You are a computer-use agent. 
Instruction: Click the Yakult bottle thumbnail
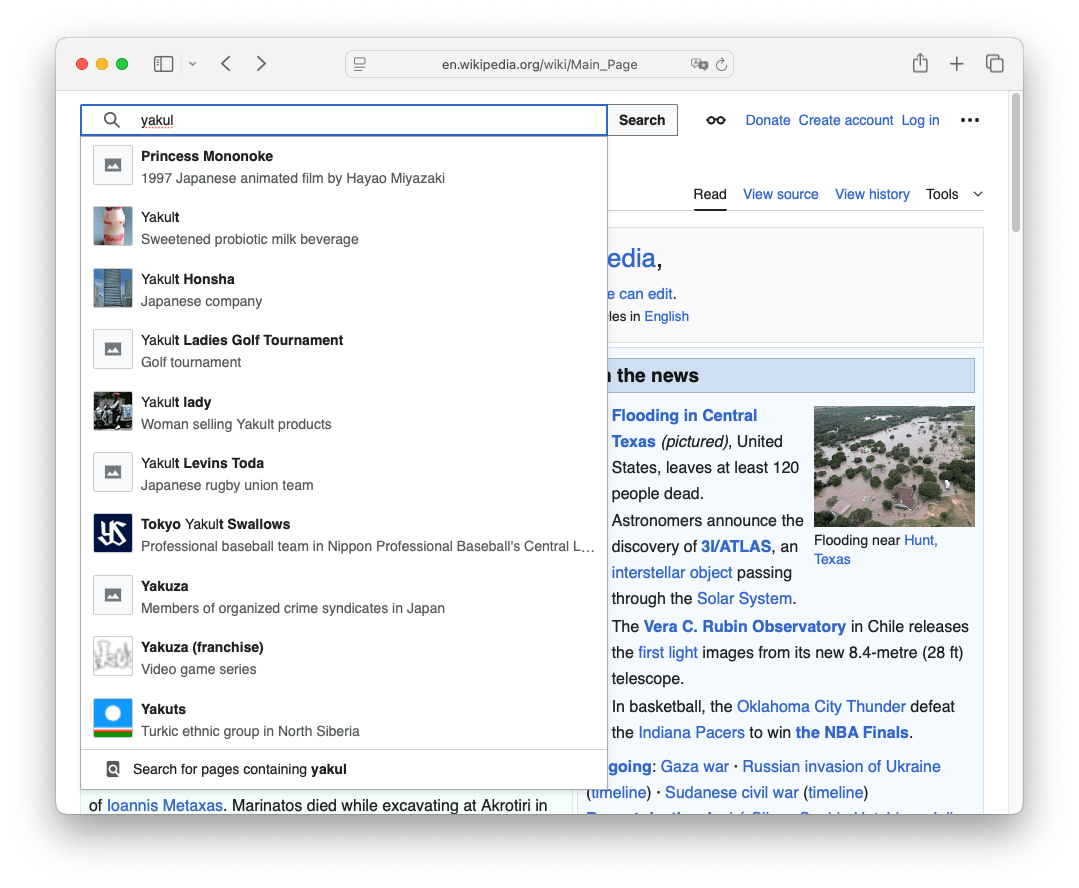point(113,226)
